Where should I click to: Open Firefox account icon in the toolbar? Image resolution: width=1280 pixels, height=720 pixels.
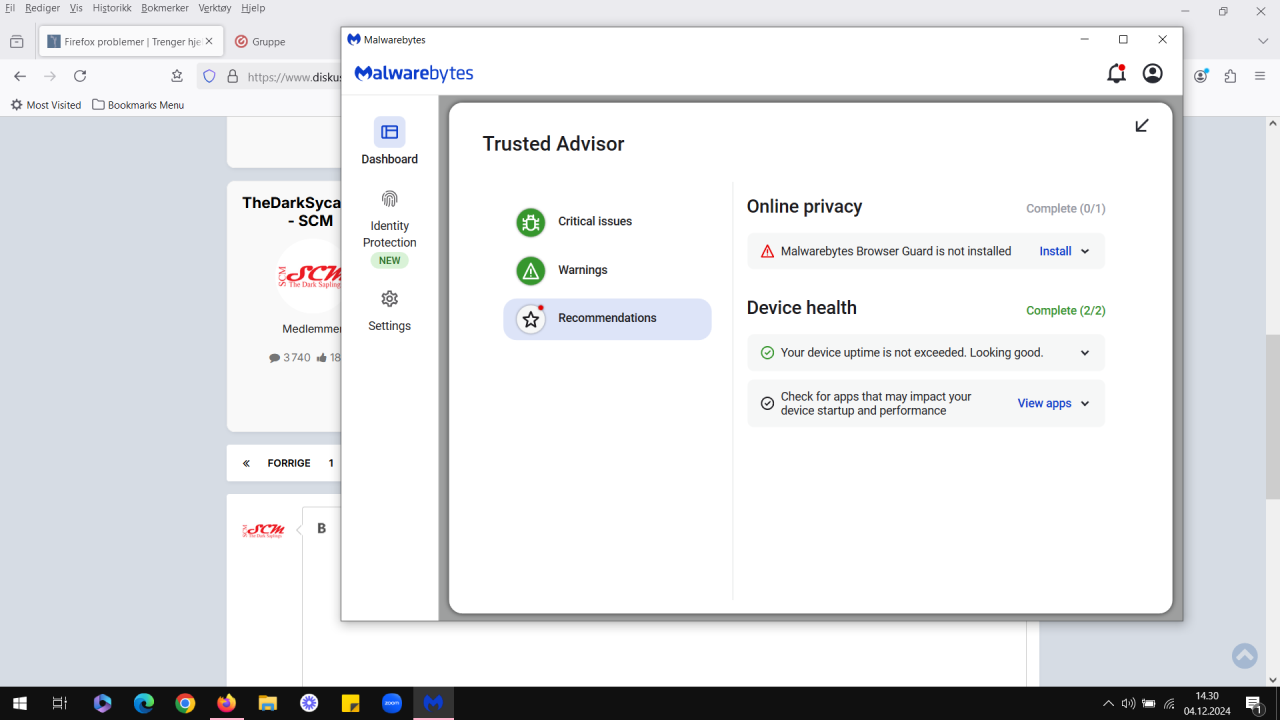point(1202,76)
